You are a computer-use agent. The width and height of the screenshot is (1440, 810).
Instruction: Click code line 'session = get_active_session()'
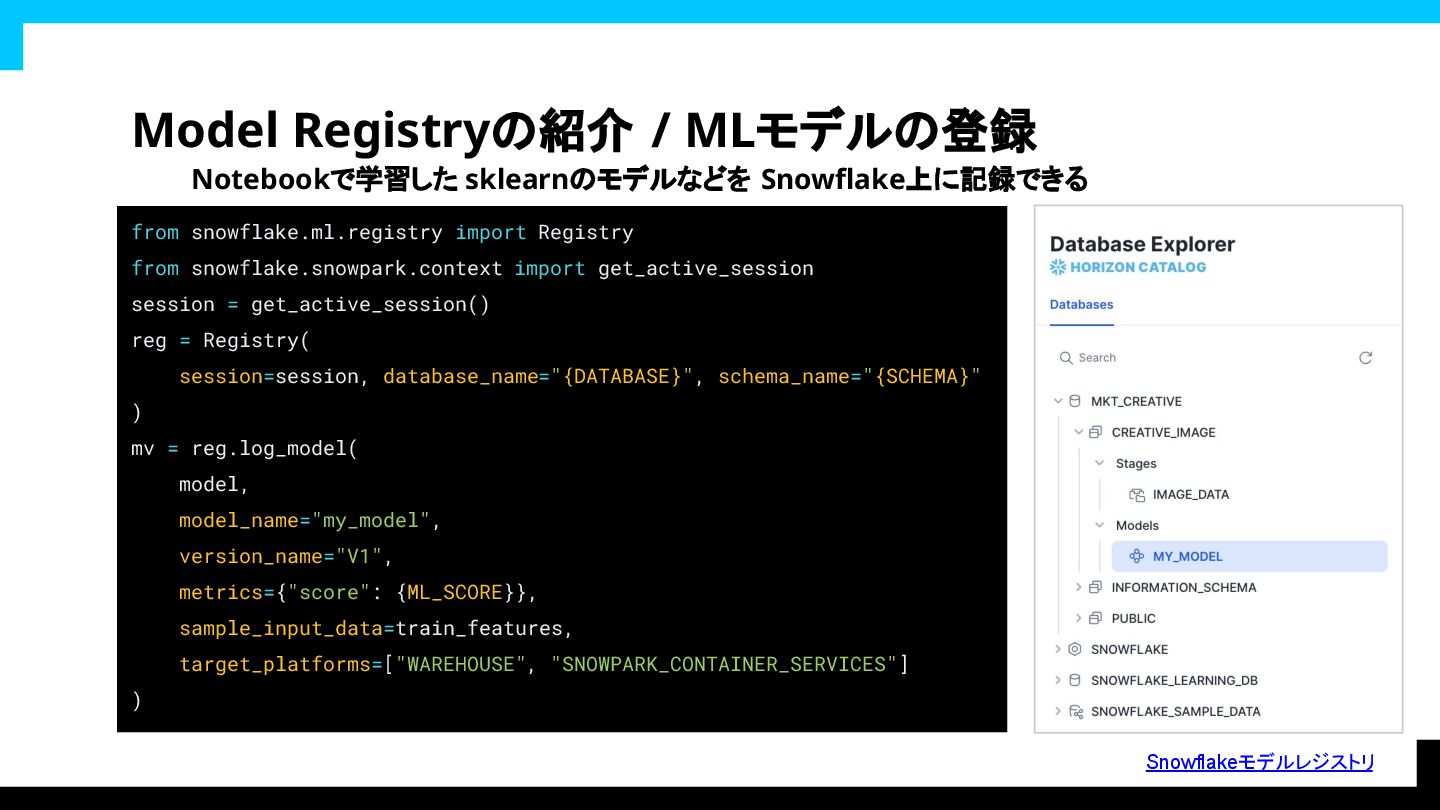311,304
